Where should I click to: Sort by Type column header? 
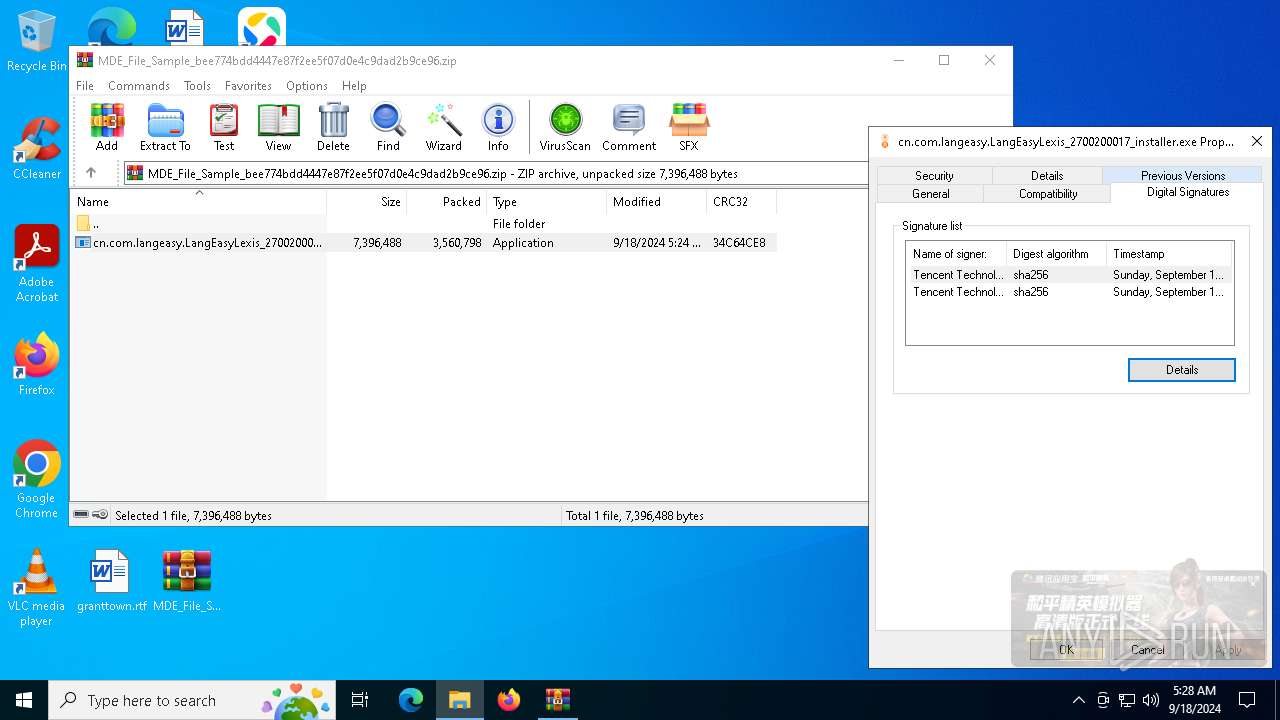(x=547, y=201)
